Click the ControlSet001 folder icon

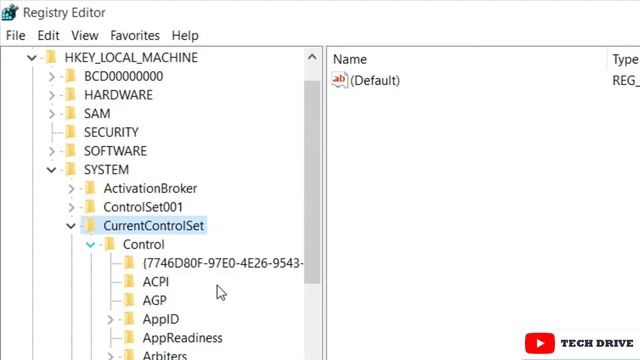click(90, 207)
